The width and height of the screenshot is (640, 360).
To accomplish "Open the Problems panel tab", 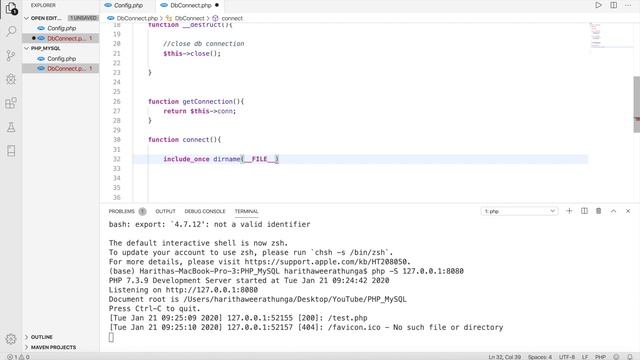I will click(x=122, y=211).
